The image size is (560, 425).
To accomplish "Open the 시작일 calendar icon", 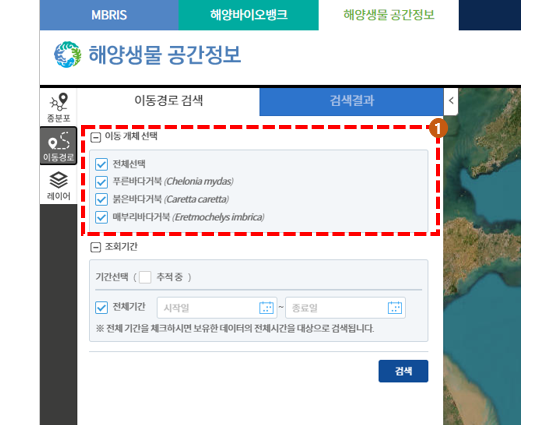I will point(266,308).
